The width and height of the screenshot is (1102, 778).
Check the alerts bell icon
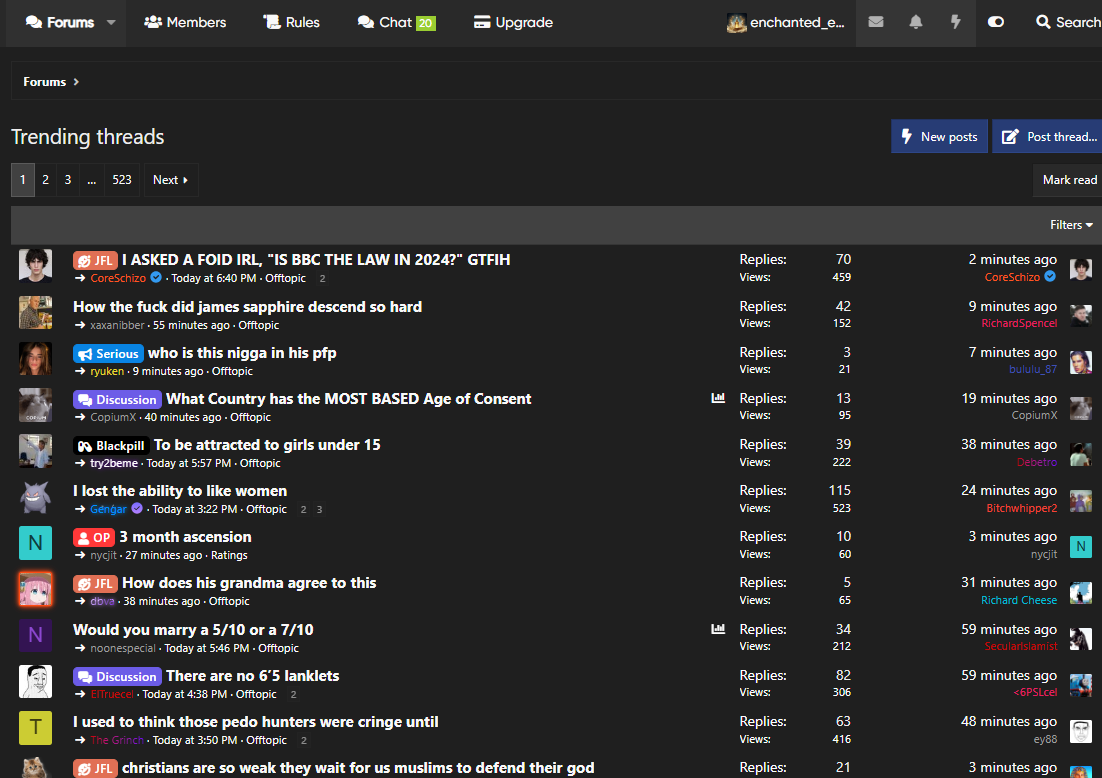tap(916, 22)
